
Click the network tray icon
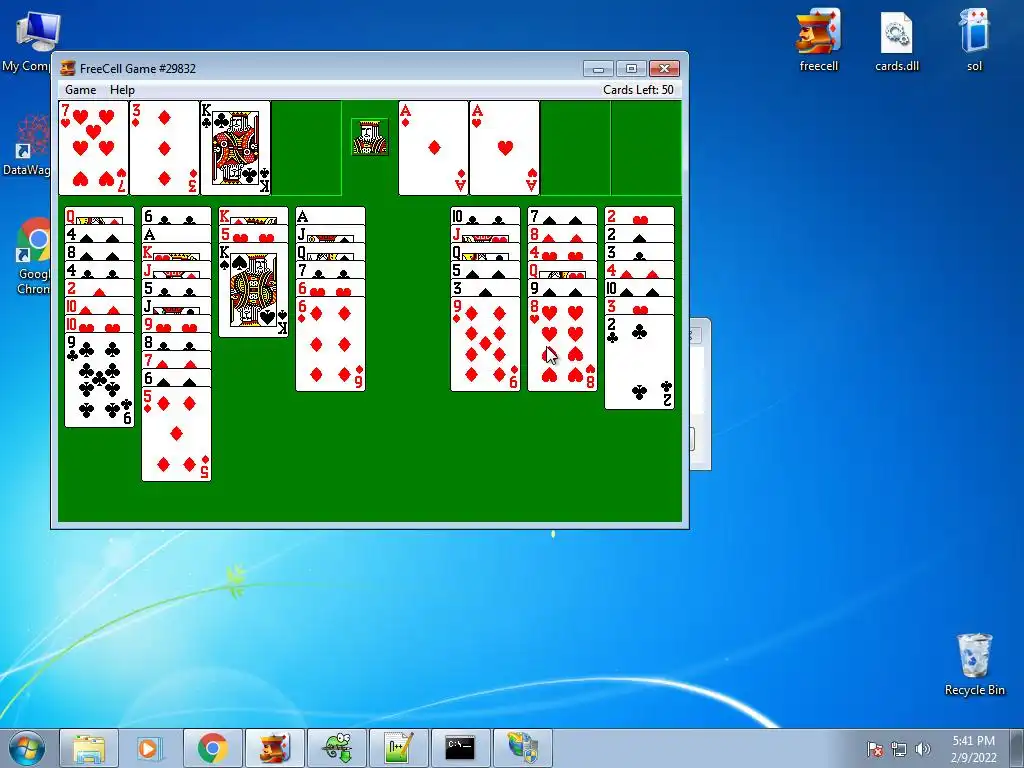(899, 749)
